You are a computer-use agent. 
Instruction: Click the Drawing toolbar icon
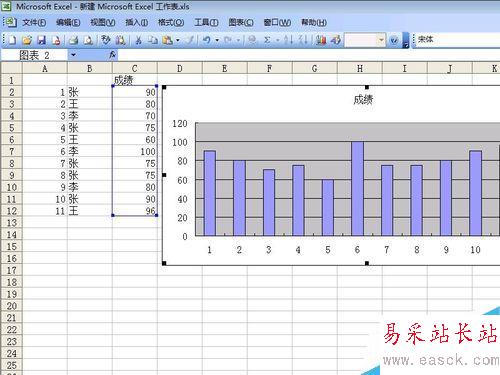pyautogui.click(x=336, y=40)
